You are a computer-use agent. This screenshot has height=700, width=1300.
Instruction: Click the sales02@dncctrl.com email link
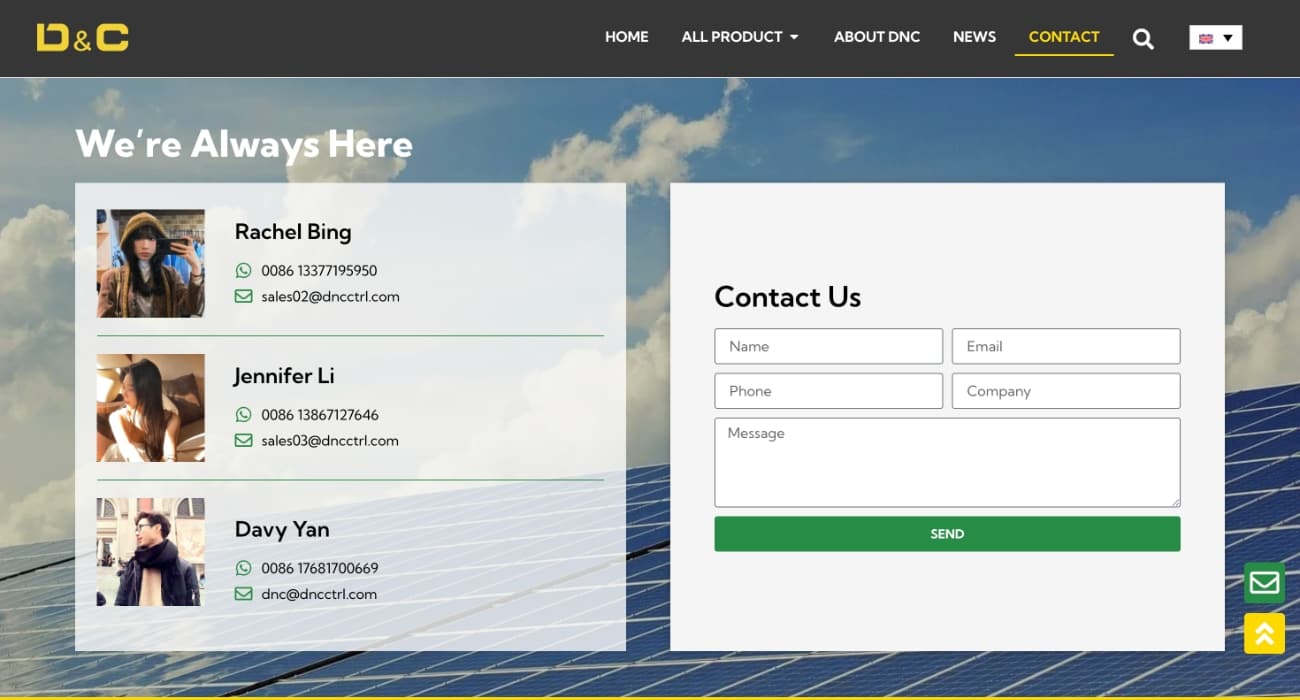tap(330, 296)
